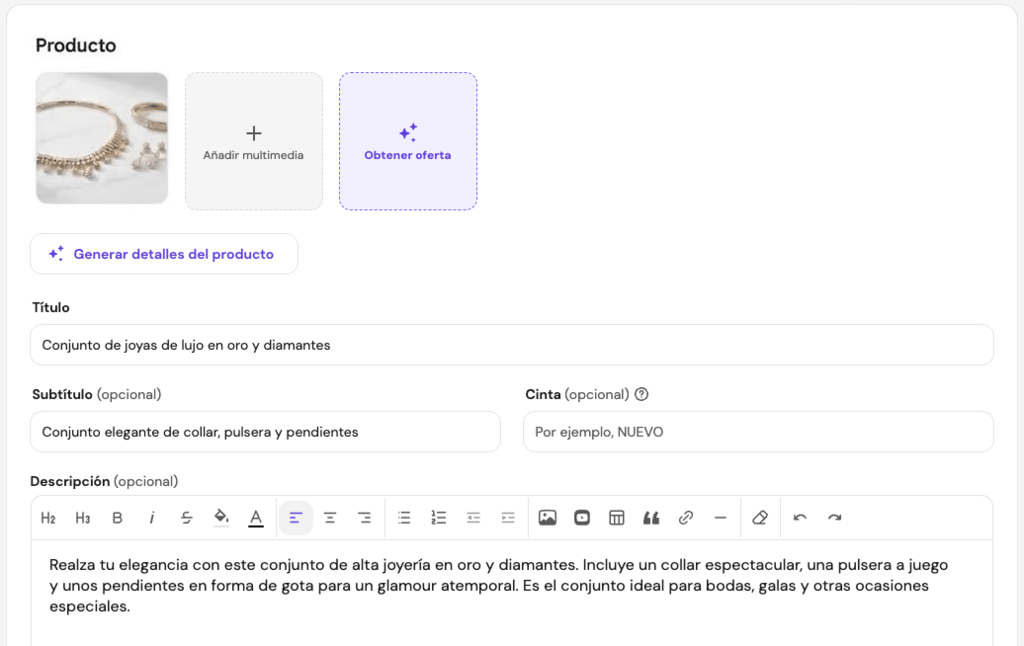Toggle bold formatting in description editor
This screenshot has height=646, width=1024.
[x=118, y=518]
